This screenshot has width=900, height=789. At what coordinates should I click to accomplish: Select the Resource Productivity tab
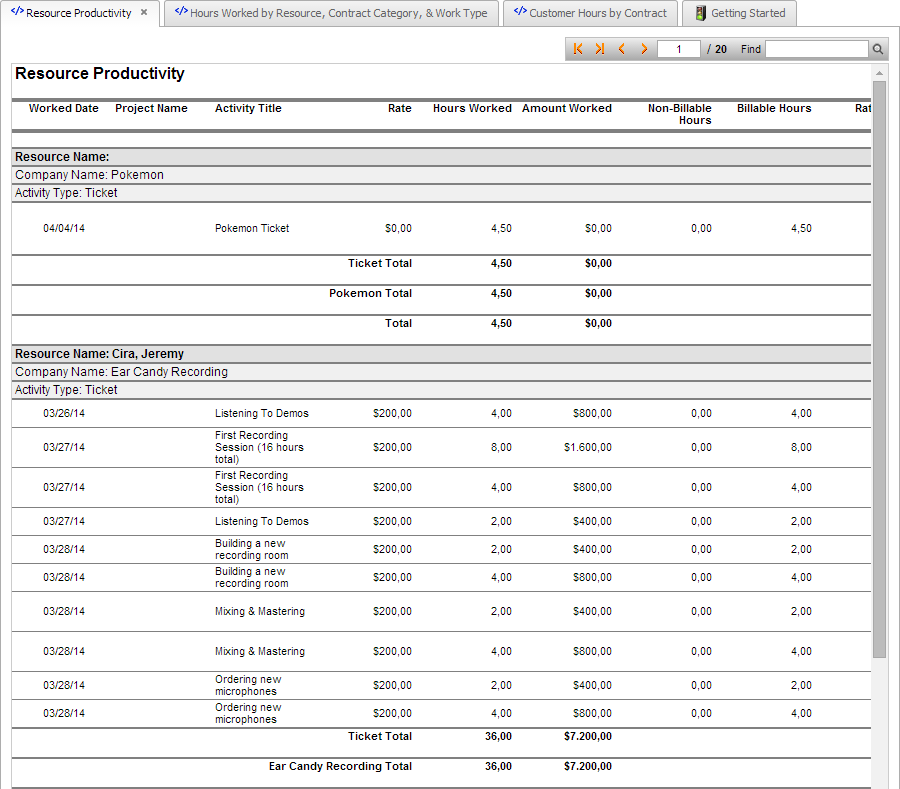tap(79, 13)
